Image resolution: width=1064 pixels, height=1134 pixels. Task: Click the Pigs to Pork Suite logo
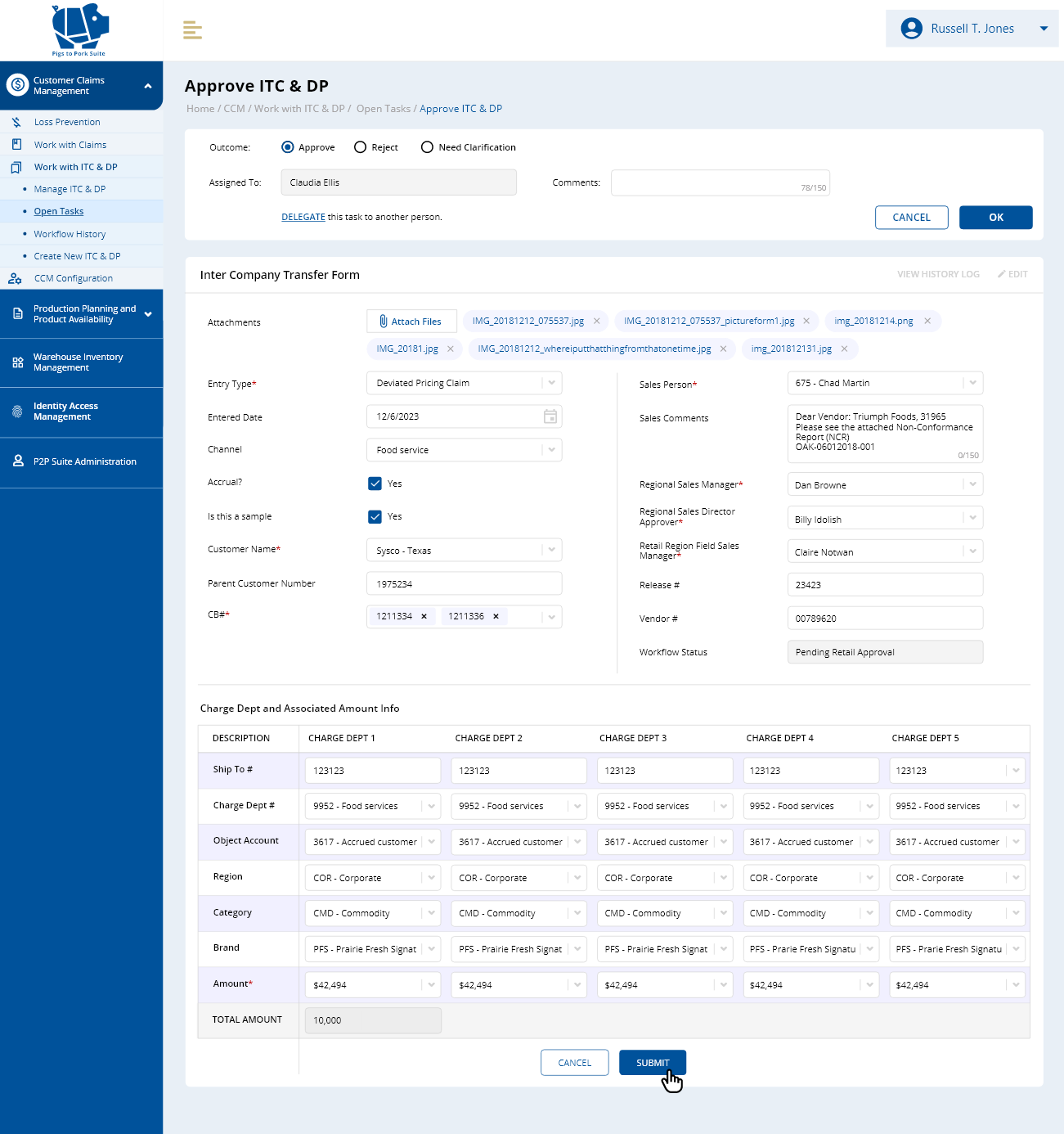pos(80,29)
